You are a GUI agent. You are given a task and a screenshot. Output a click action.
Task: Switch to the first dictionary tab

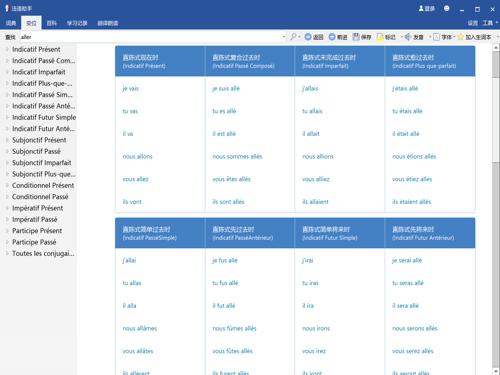click(x=11, y=23)
